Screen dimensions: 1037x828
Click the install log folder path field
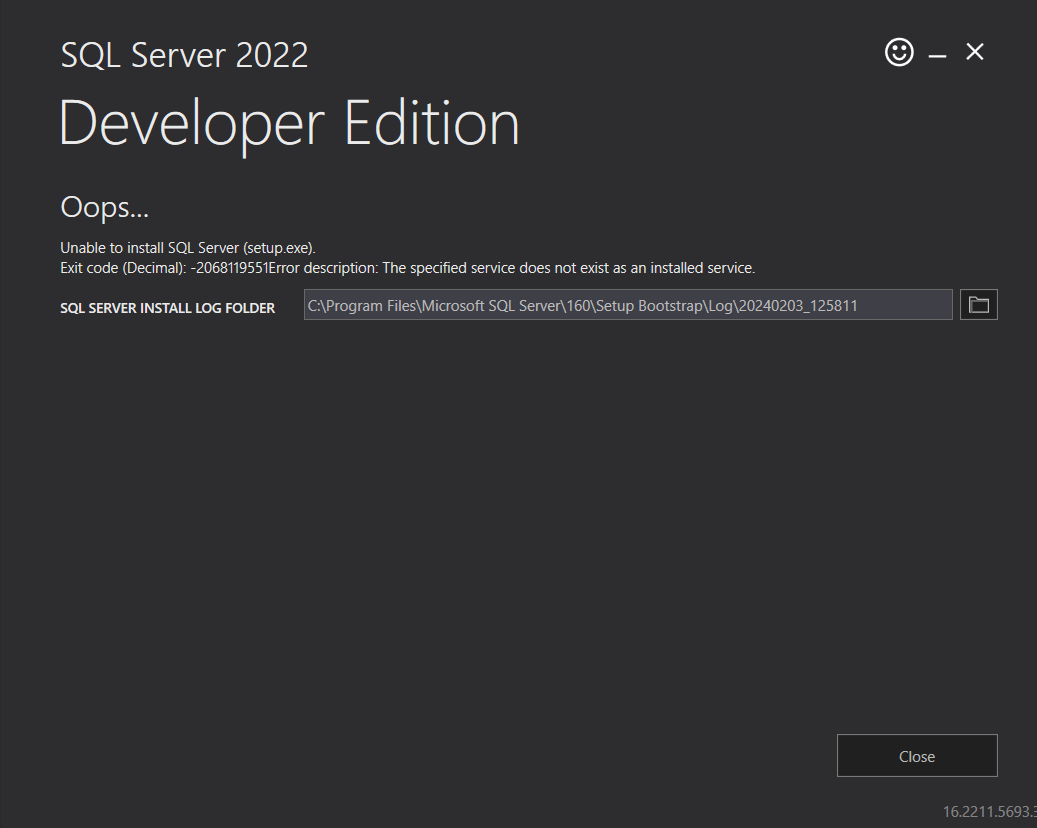(628, 305)
